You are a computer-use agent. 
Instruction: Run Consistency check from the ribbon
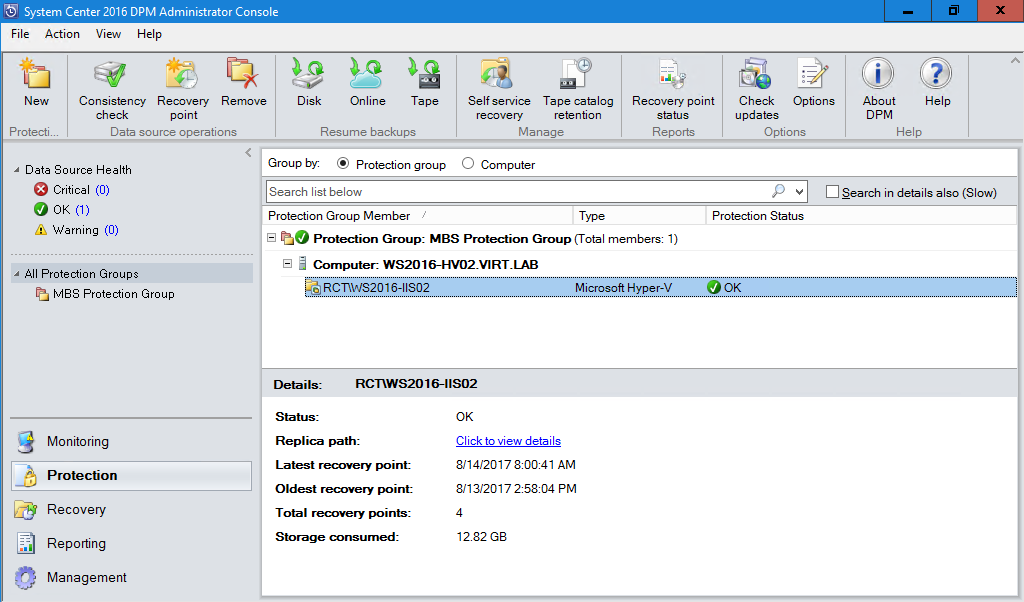(x=112, y=89)
